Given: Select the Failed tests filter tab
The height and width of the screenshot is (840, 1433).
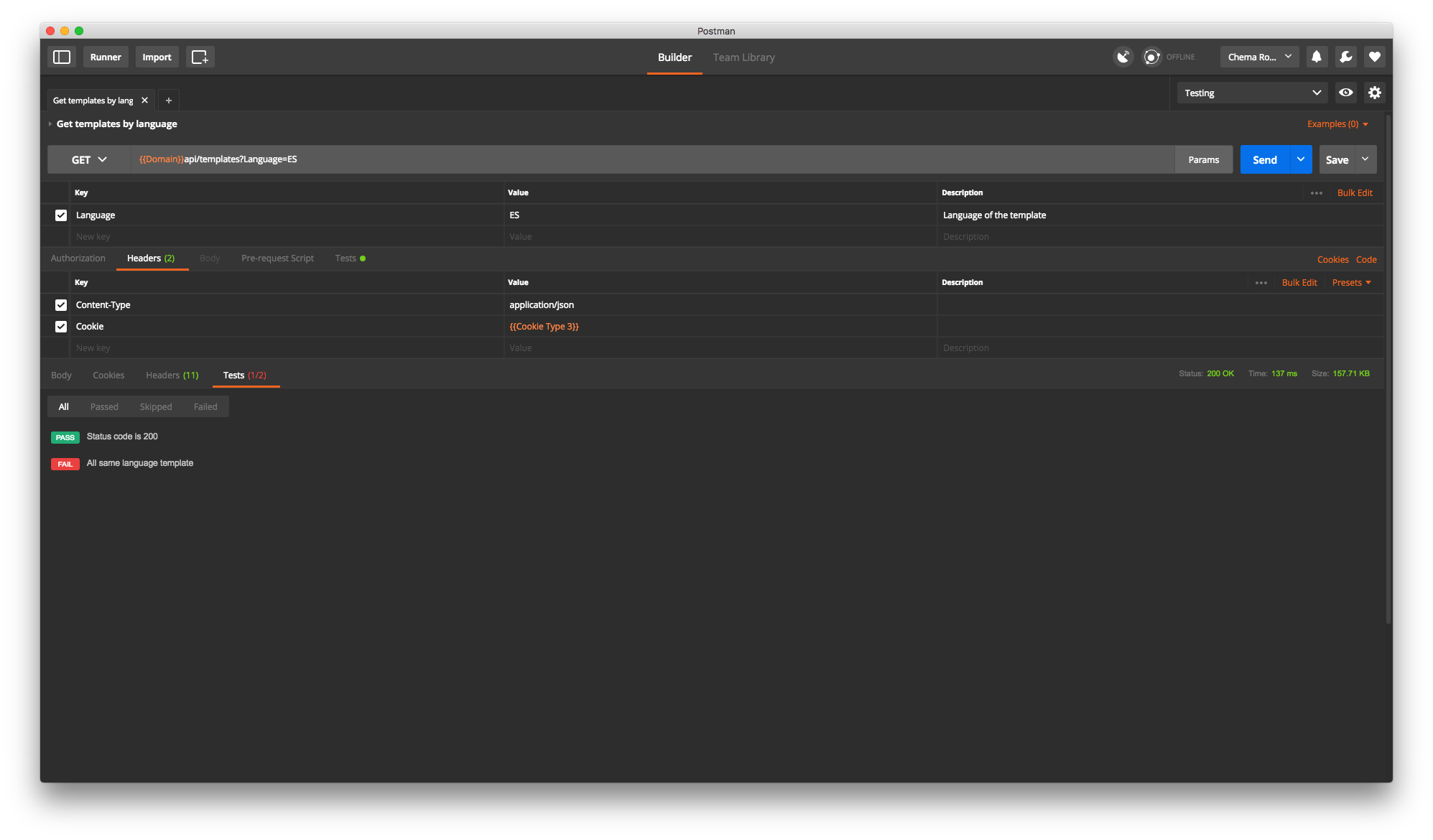Looking at the screenshot, I should pos(205,407).
